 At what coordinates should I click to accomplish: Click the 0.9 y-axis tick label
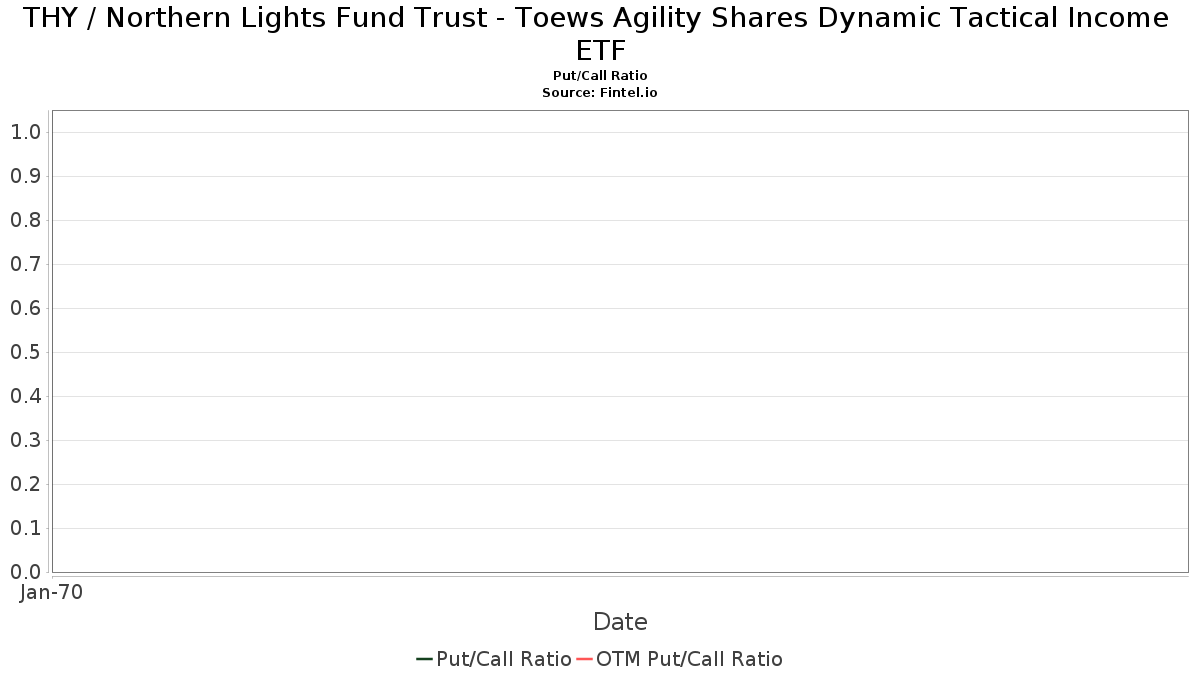point(26,176)
